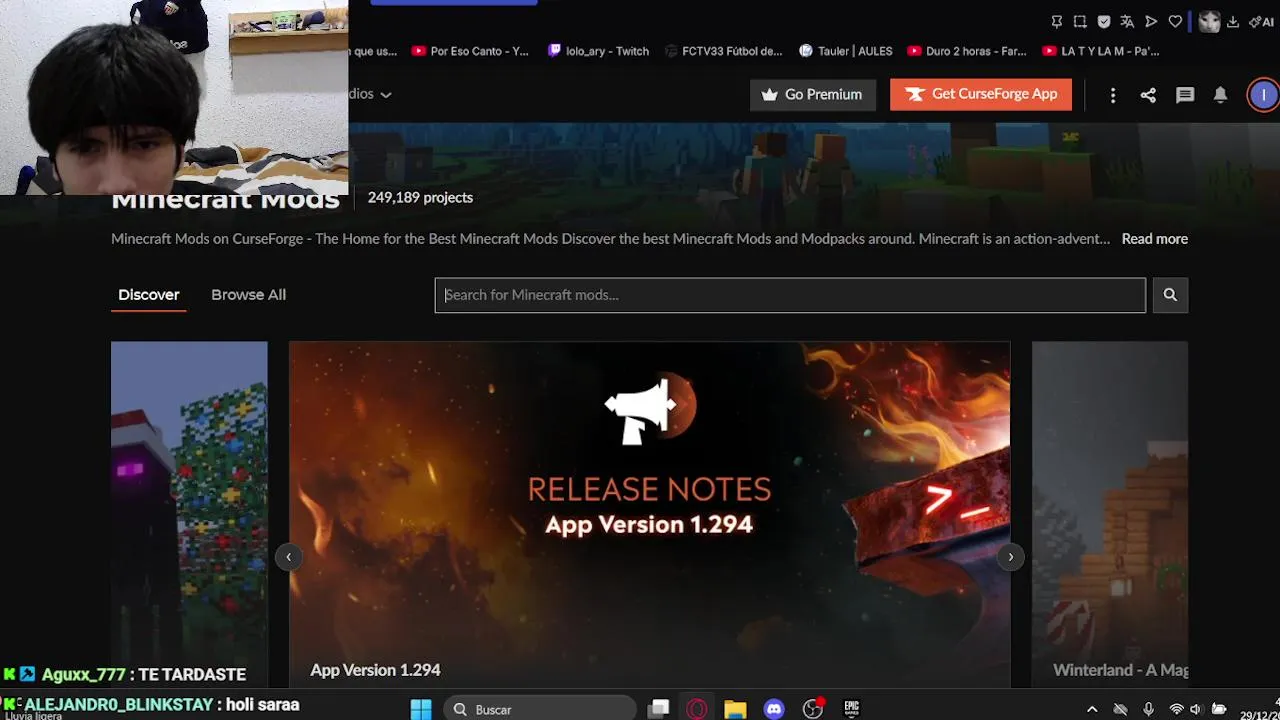Open the snapshot capture tool icon

pos(1080,22)
